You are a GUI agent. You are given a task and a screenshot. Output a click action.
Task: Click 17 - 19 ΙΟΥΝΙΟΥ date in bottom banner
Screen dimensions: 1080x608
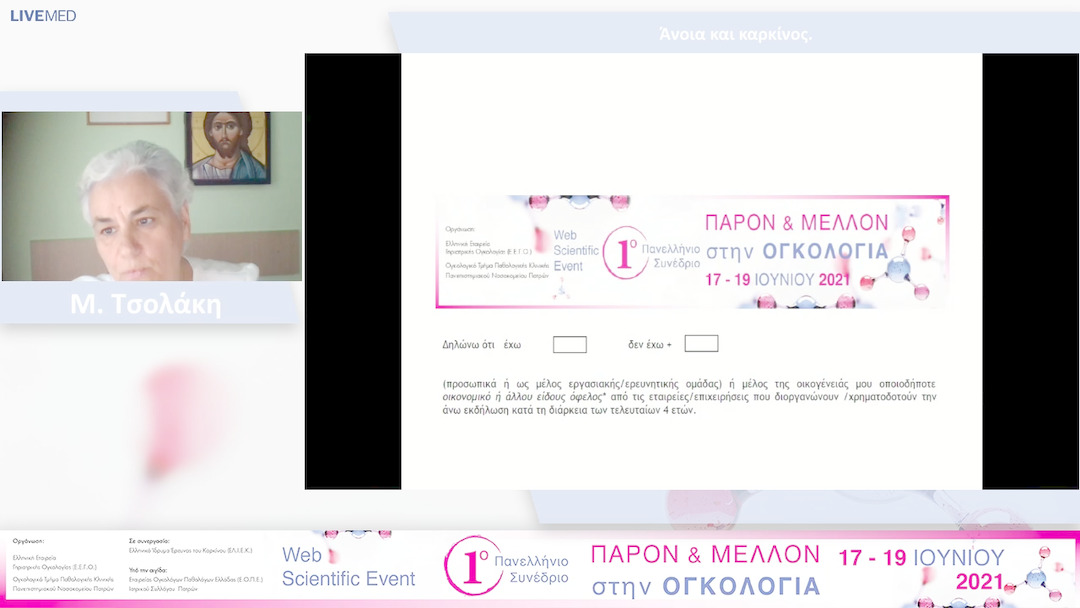pos(922,557)
